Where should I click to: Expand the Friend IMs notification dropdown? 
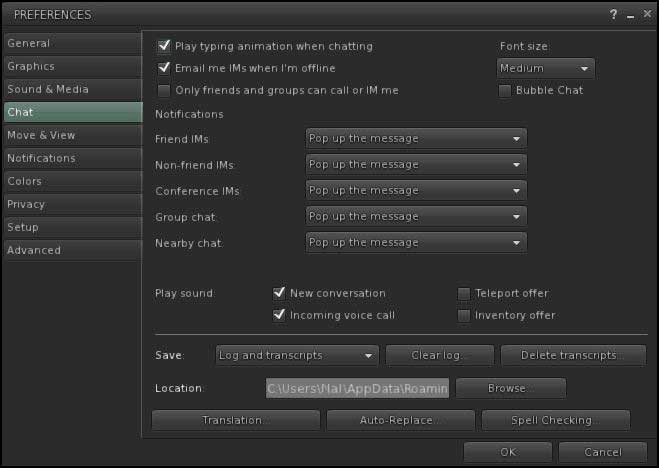click(x=415, y=139)
